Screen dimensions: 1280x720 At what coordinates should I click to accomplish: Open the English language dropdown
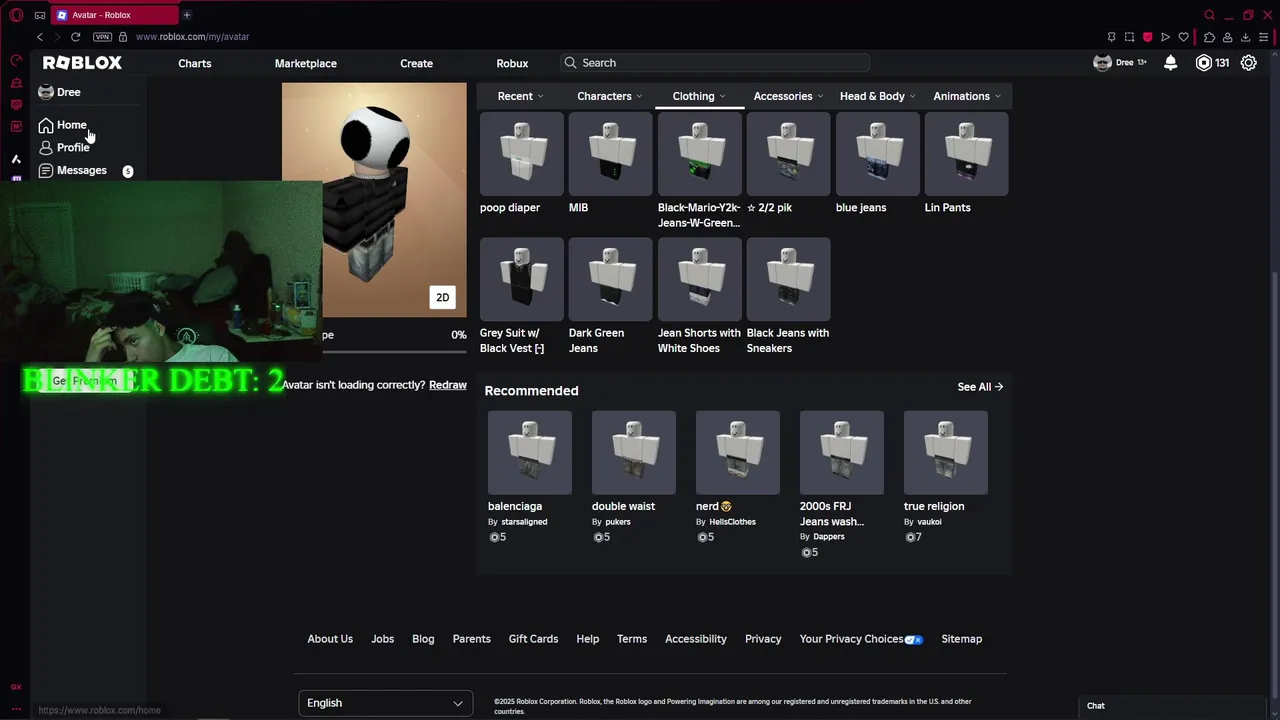pyautogui.click(x=385, y=703)
